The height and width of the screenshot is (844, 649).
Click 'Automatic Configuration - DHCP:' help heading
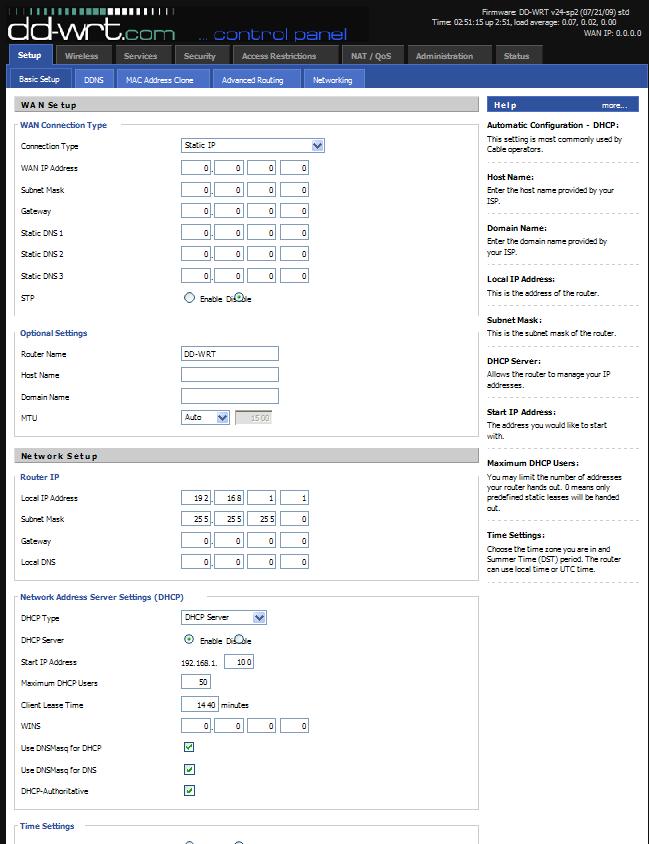click(x=553, y=125)
